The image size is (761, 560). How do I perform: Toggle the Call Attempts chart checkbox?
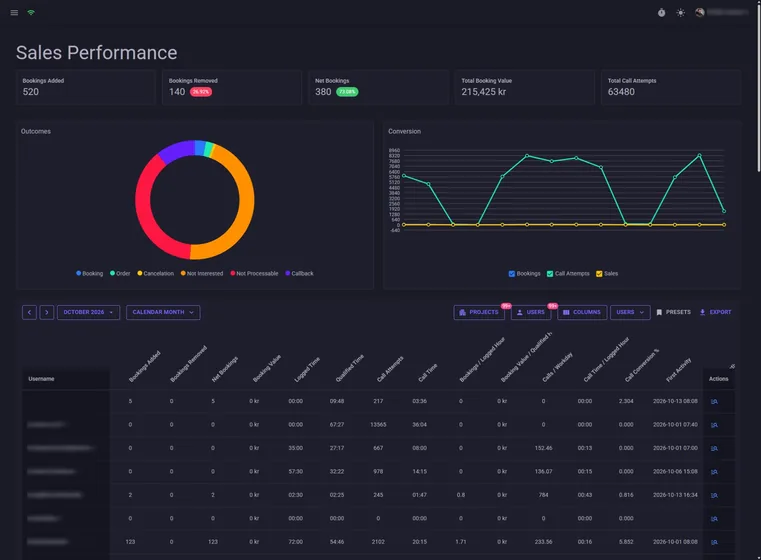(550, 274)
